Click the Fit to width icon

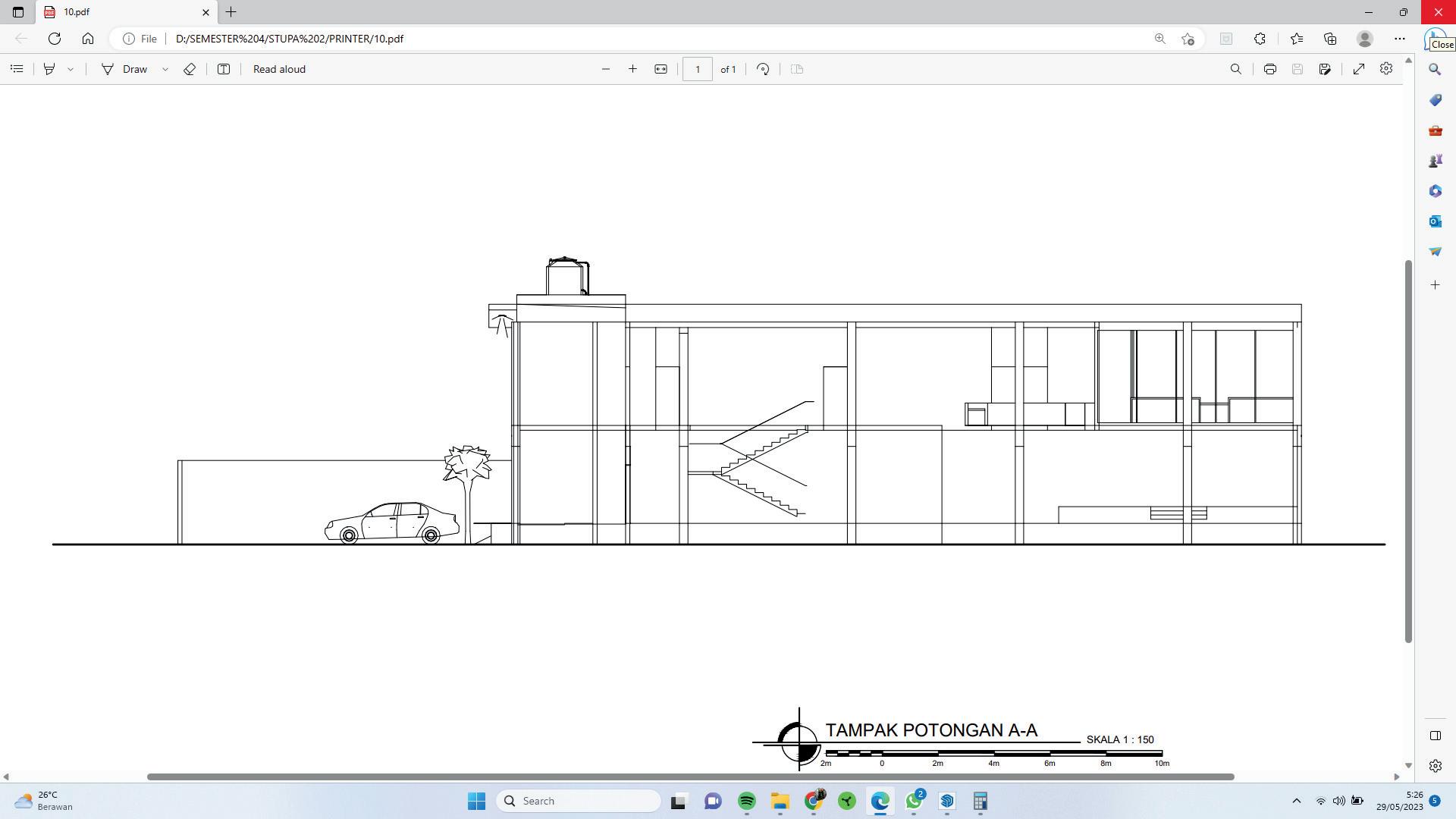[661, 69]
